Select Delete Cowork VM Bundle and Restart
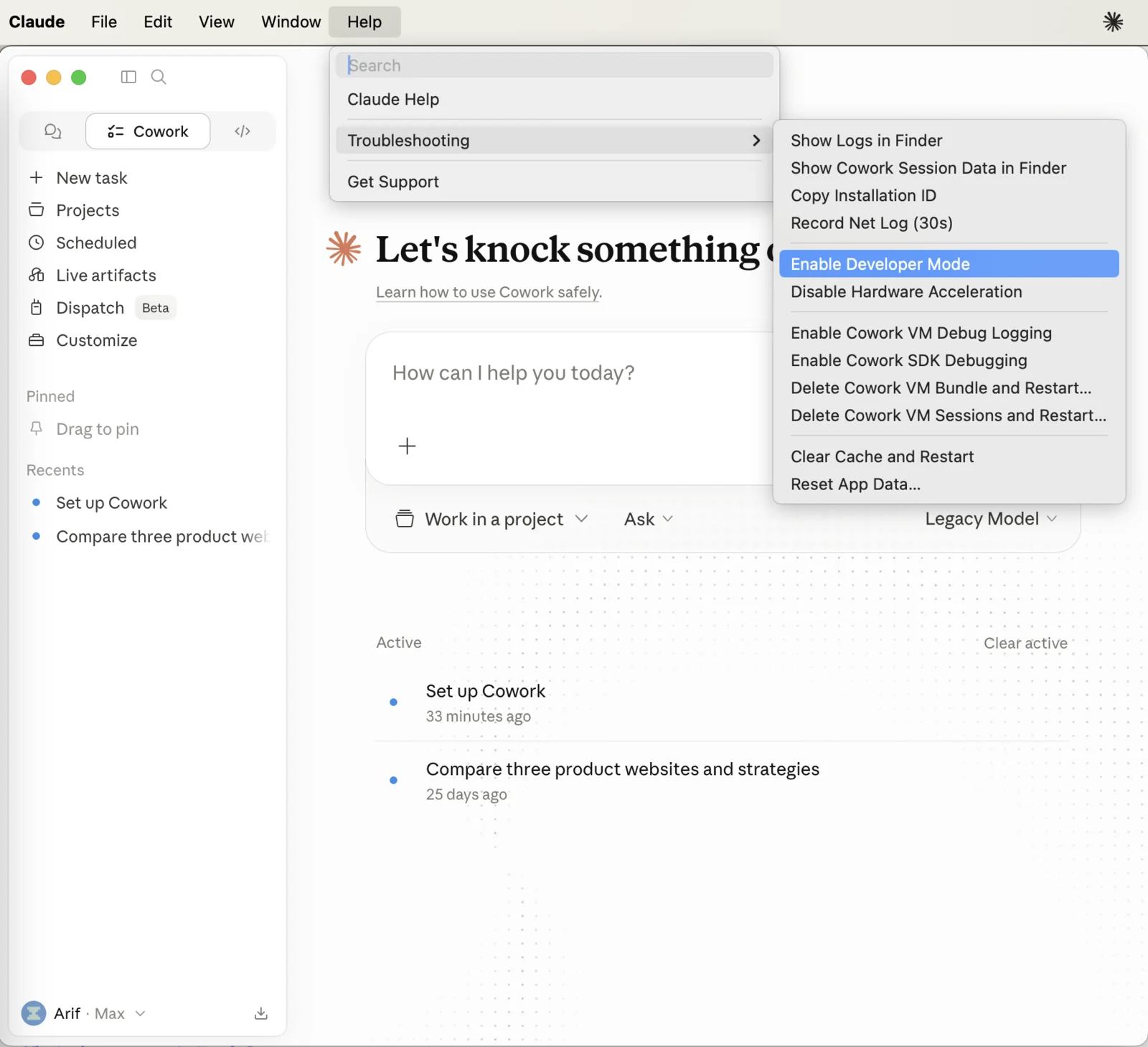Image resolution: width=1148 pixels, height=1047 pixels. (x=949, y=388)
